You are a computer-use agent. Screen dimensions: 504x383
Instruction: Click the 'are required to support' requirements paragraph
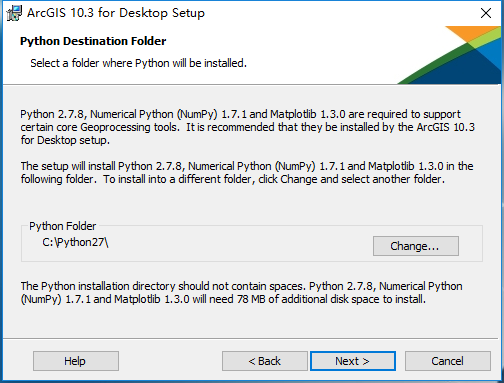click(247, 127)
